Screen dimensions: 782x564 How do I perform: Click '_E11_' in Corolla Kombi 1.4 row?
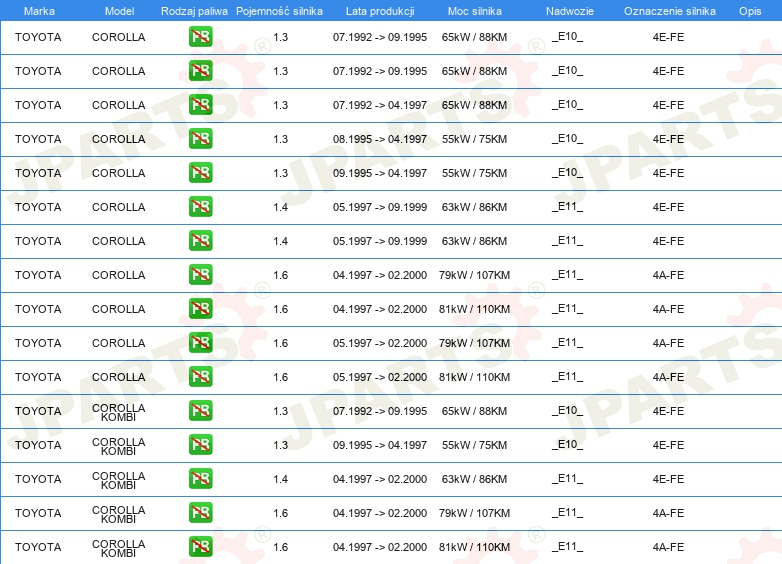tap(568, 478)
